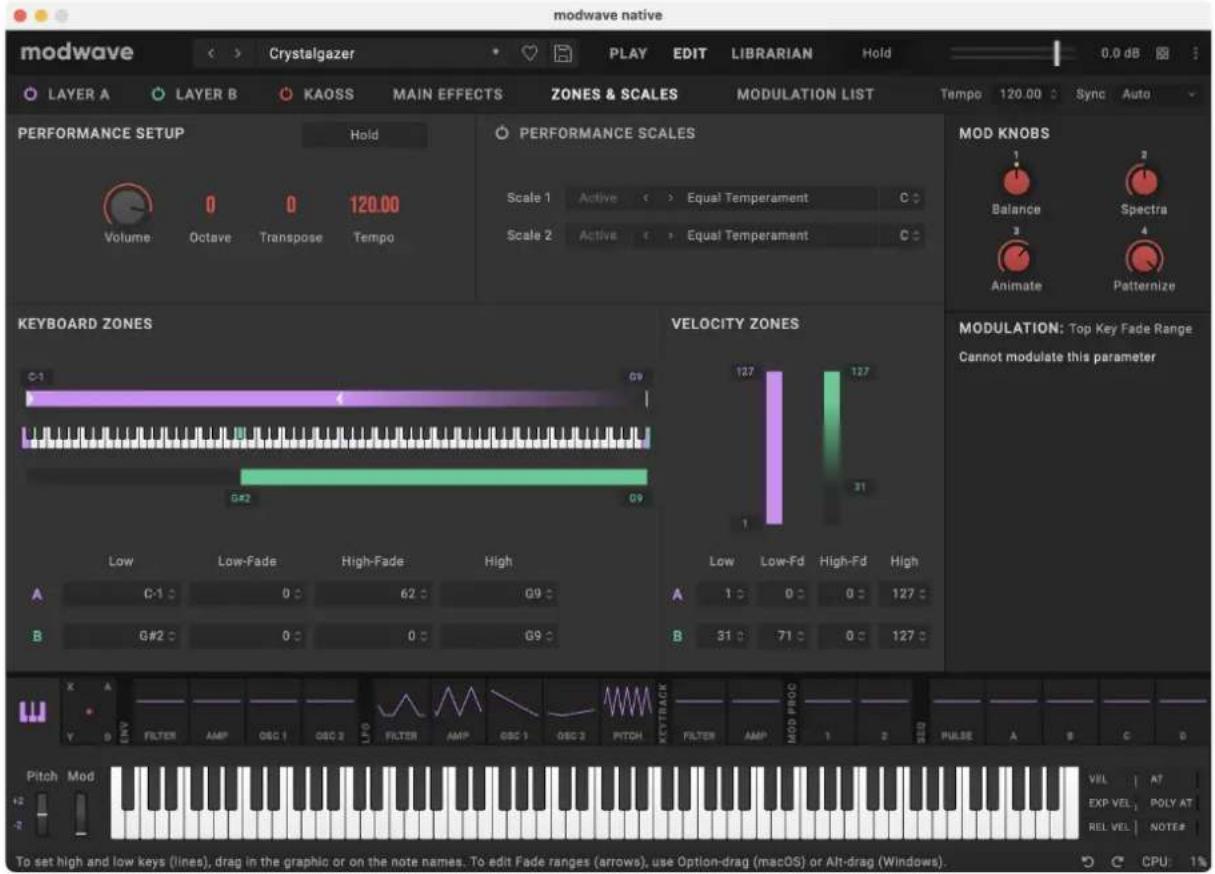This screenshot has width=1215, height=874.
Task: Click the Volume knob
Action: (x=127, y=207)
